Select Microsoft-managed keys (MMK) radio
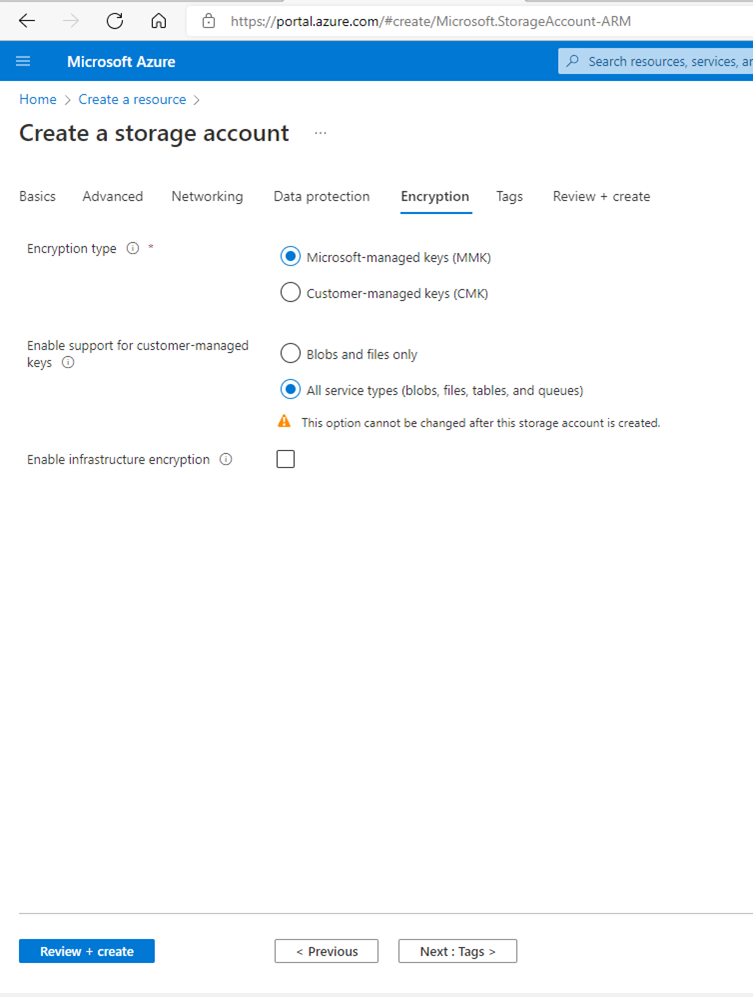Screen dimensions: 753x997 (290, 257)
